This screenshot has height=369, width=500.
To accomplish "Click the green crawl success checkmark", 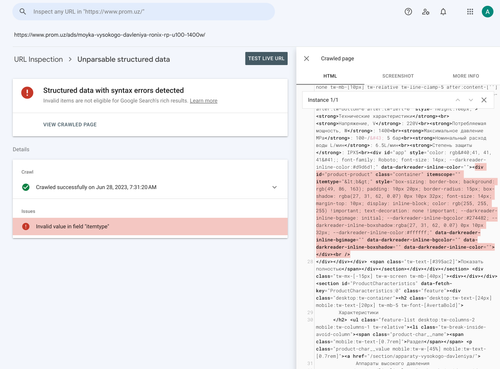I will 26,187.
